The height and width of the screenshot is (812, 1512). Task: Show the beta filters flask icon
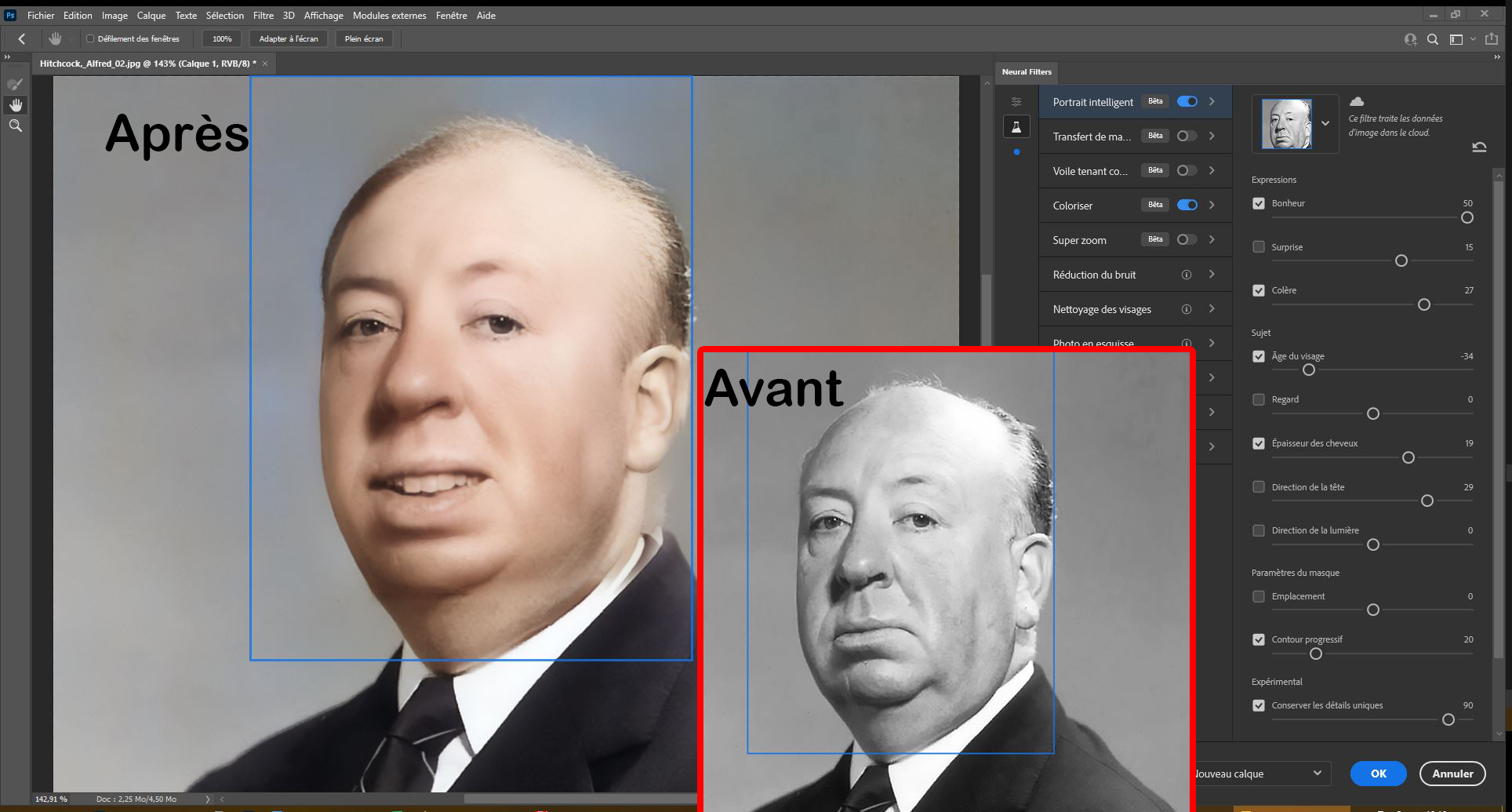coord(1016,126)
